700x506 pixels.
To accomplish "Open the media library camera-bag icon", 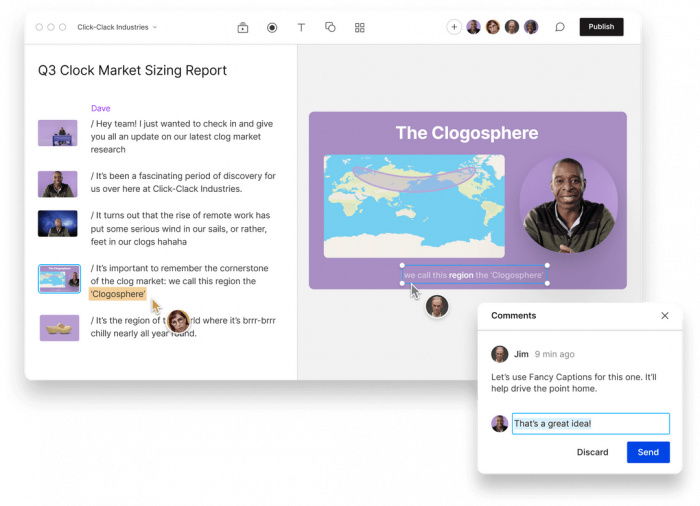I will tap(242, 28).
